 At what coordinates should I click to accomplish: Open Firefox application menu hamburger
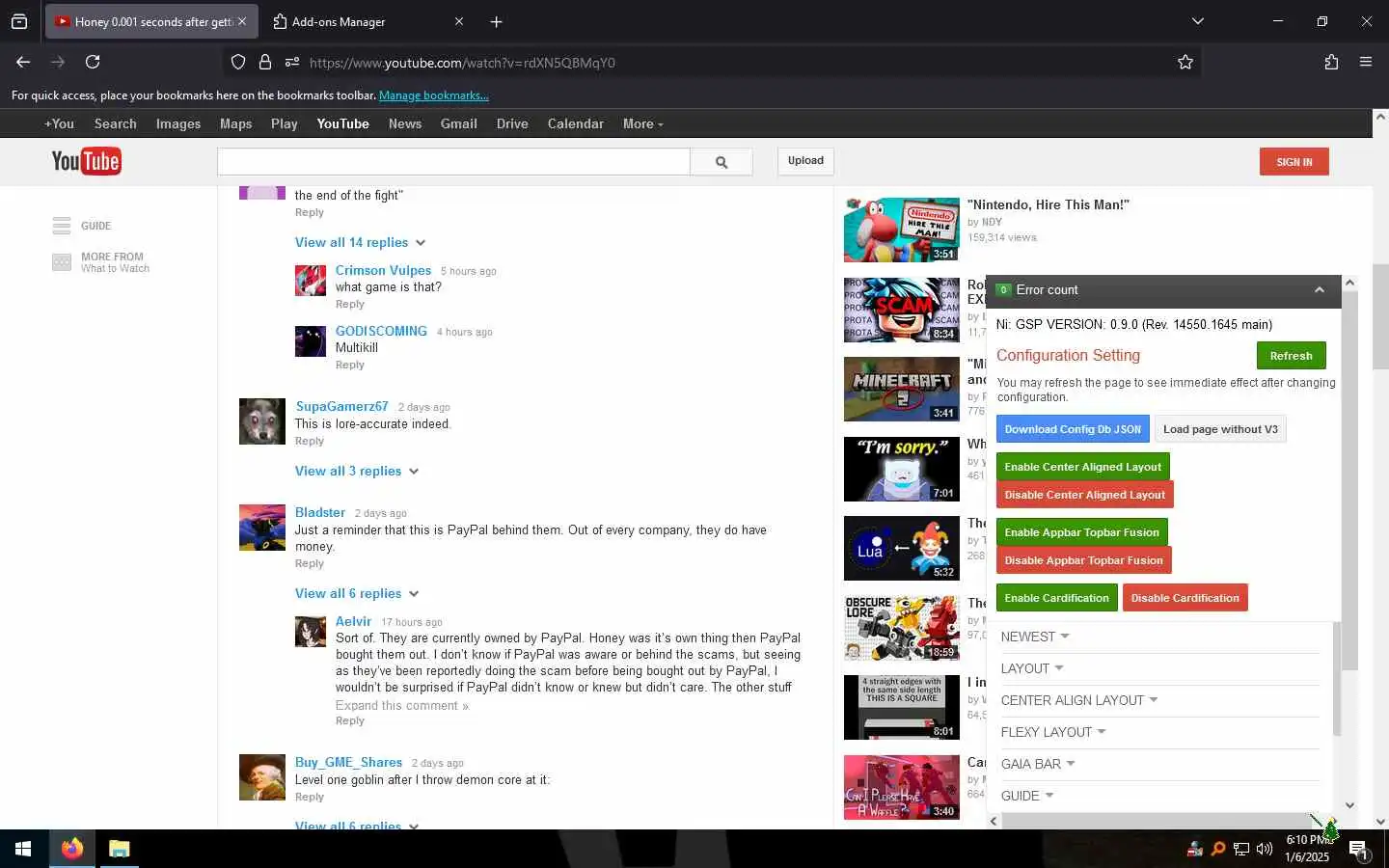click(1366, 62)
